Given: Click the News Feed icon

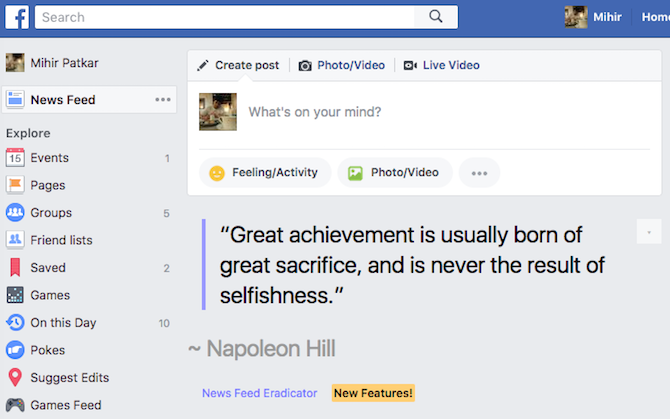Looking at the screenshot, I should pos(15,100).
